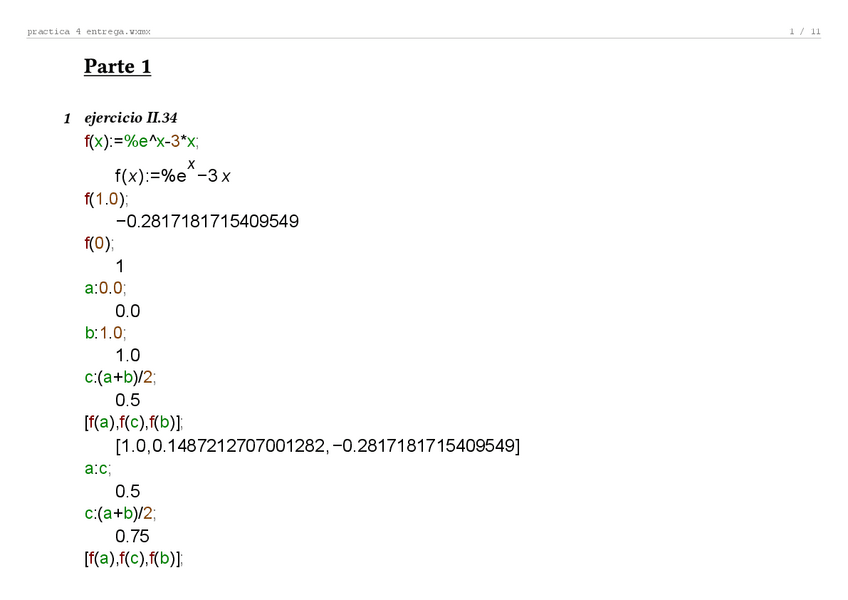Click the input cell a:c;

pos(98,468)
